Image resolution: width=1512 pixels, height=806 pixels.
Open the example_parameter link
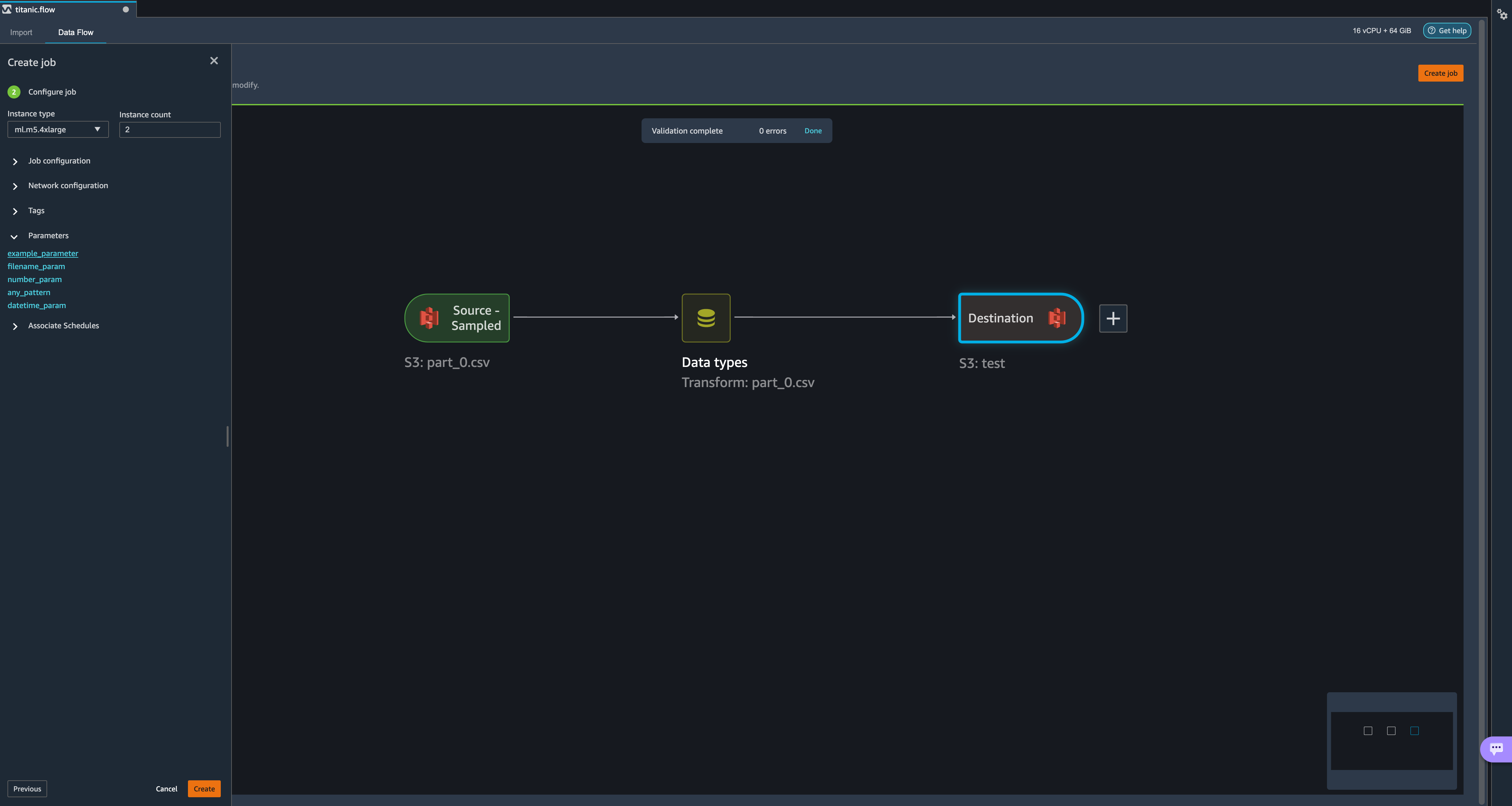[42, 253]
